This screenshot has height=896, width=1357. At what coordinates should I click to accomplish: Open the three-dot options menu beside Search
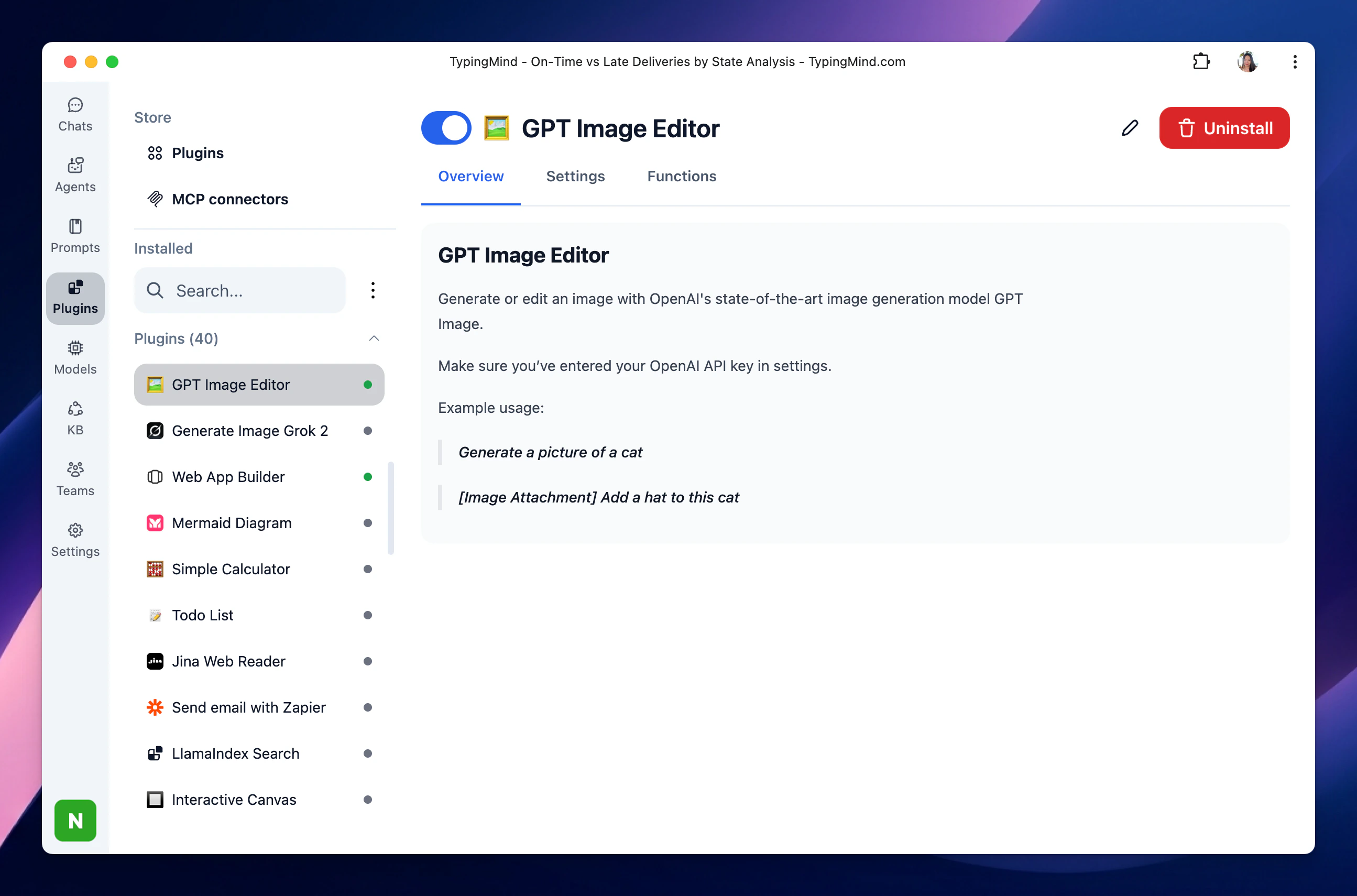pyautogui.click(x=373, y=290)
